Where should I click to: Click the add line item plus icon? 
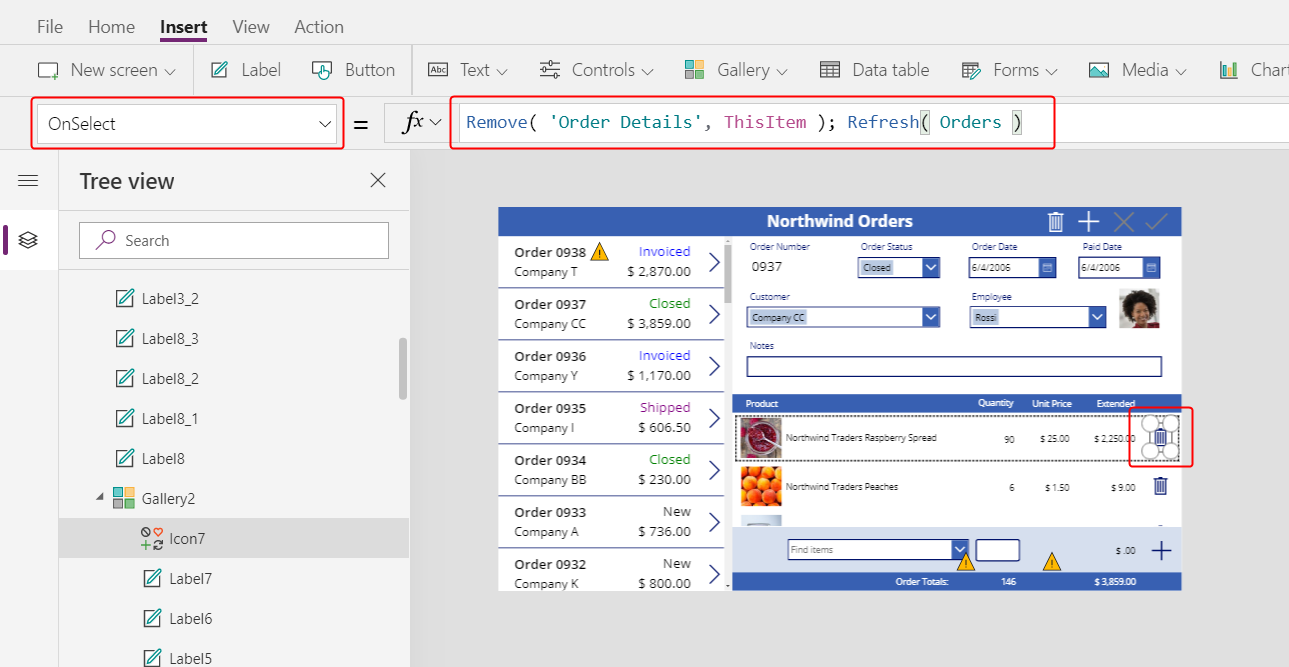coord(1161,550)
